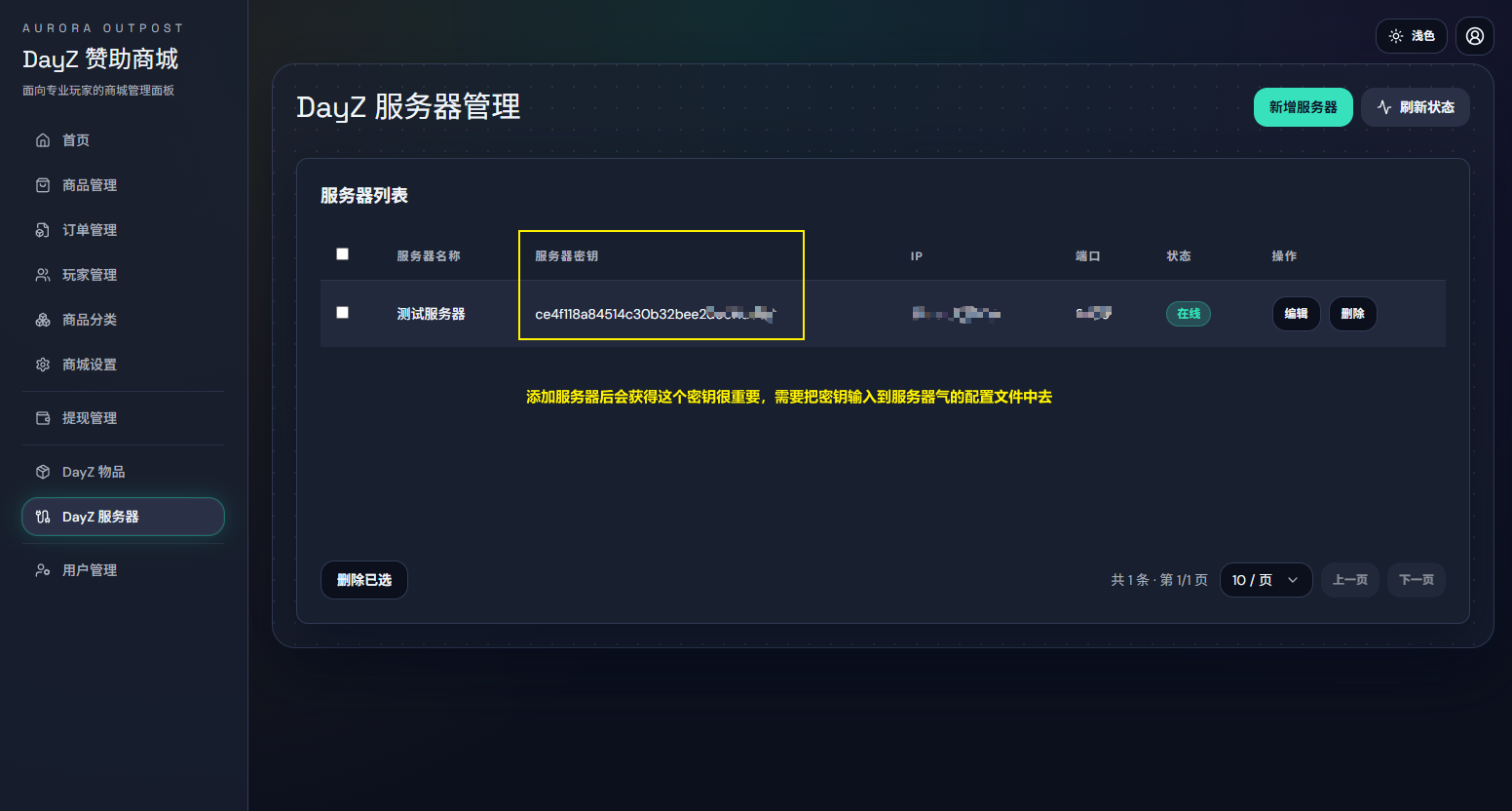Screen dimensions: 1512x811
Task: Click the 在线 status badge
Action: click(1189, 314)
